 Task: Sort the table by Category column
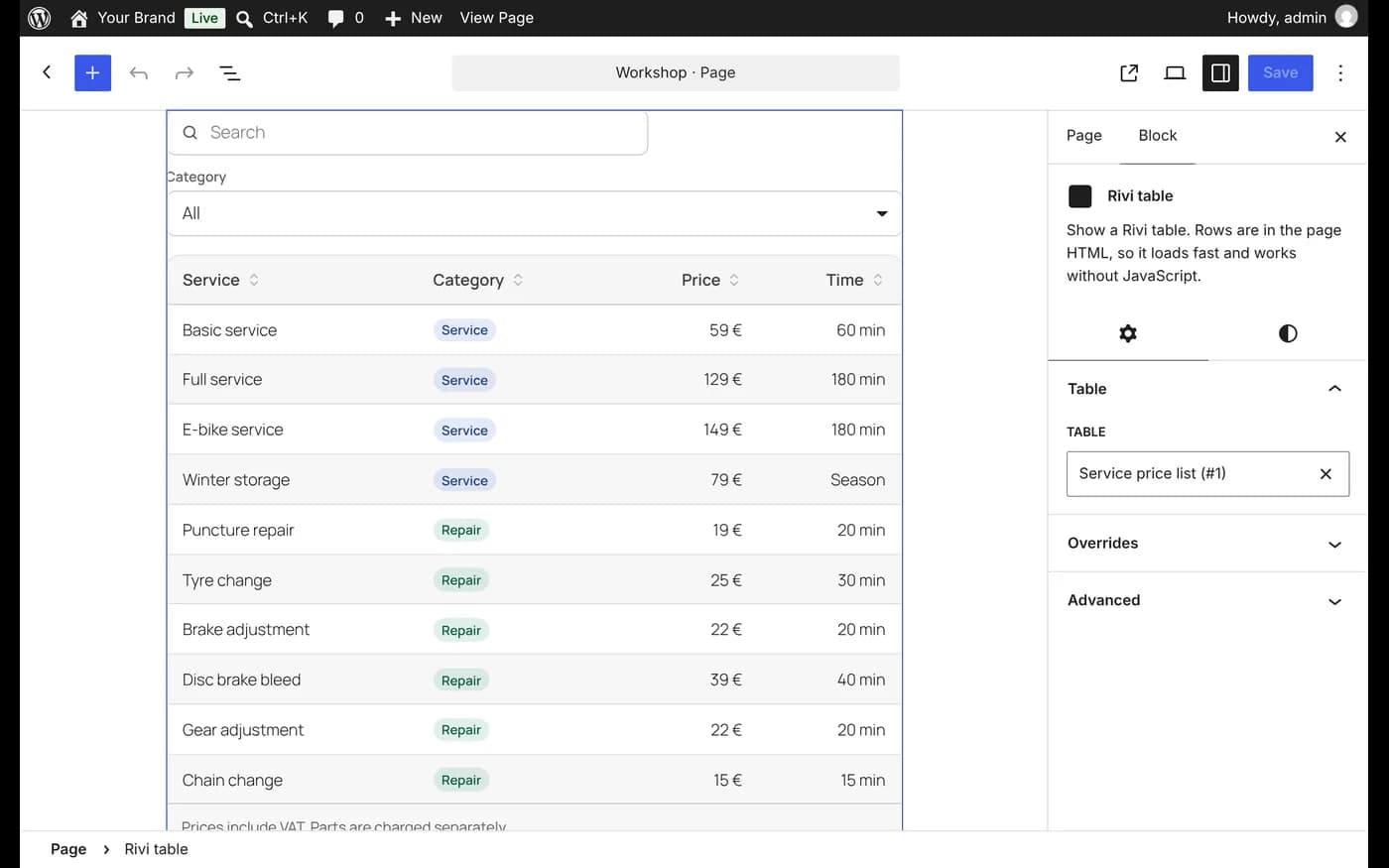(478, 280)
